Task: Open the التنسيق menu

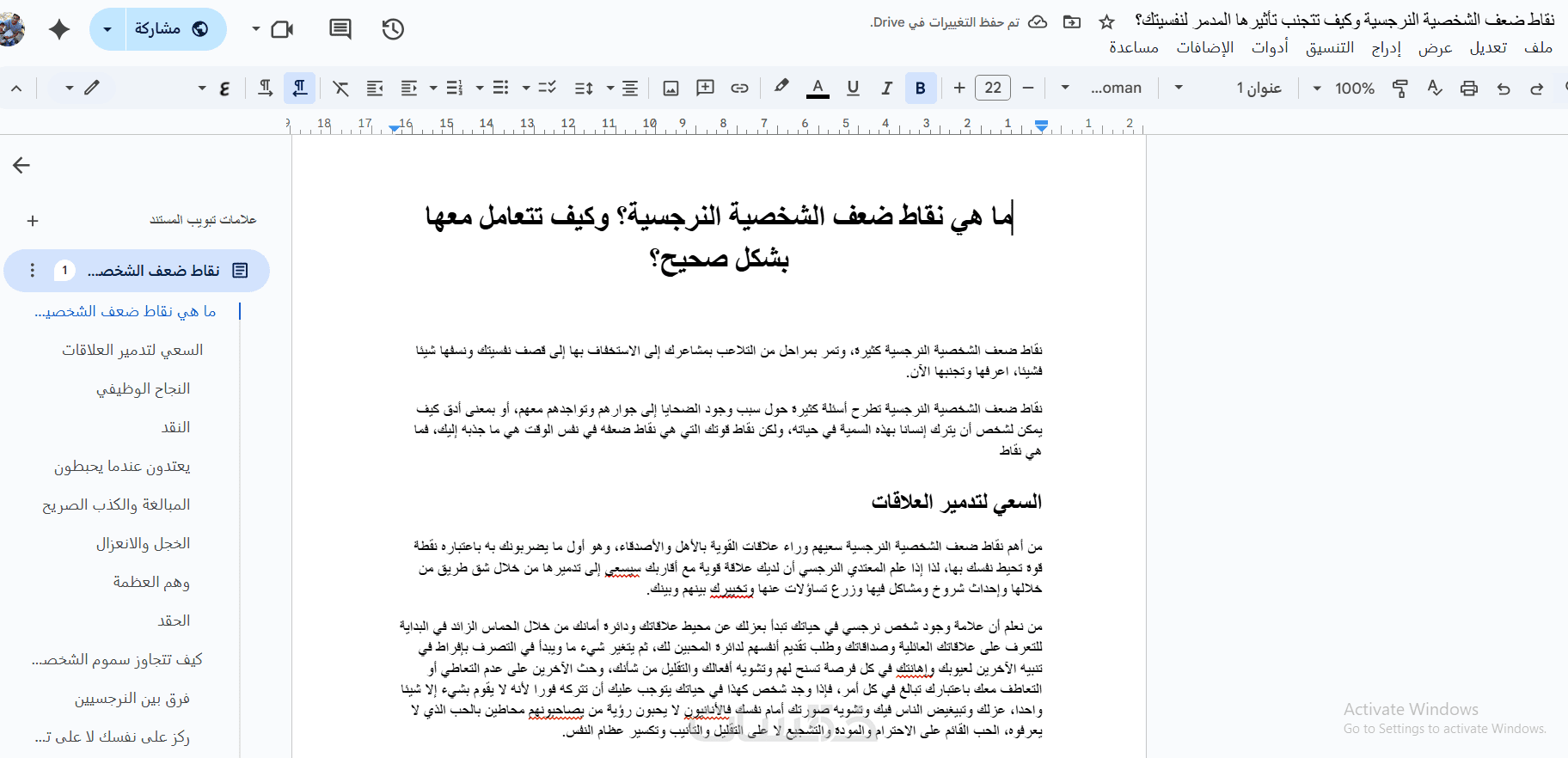Action: pos(1330,48)
